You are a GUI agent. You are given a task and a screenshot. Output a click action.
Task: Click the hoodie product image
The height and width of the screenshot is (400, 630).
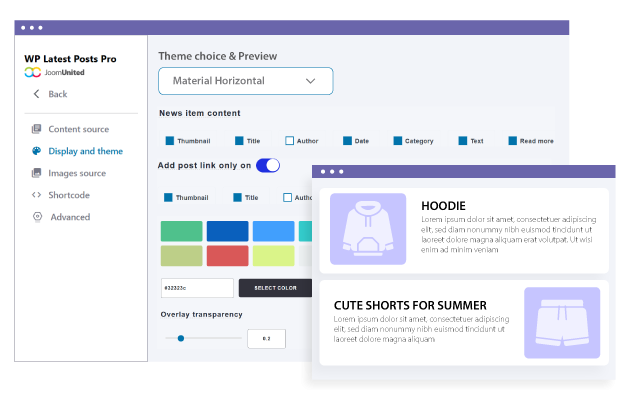(368, 229)
